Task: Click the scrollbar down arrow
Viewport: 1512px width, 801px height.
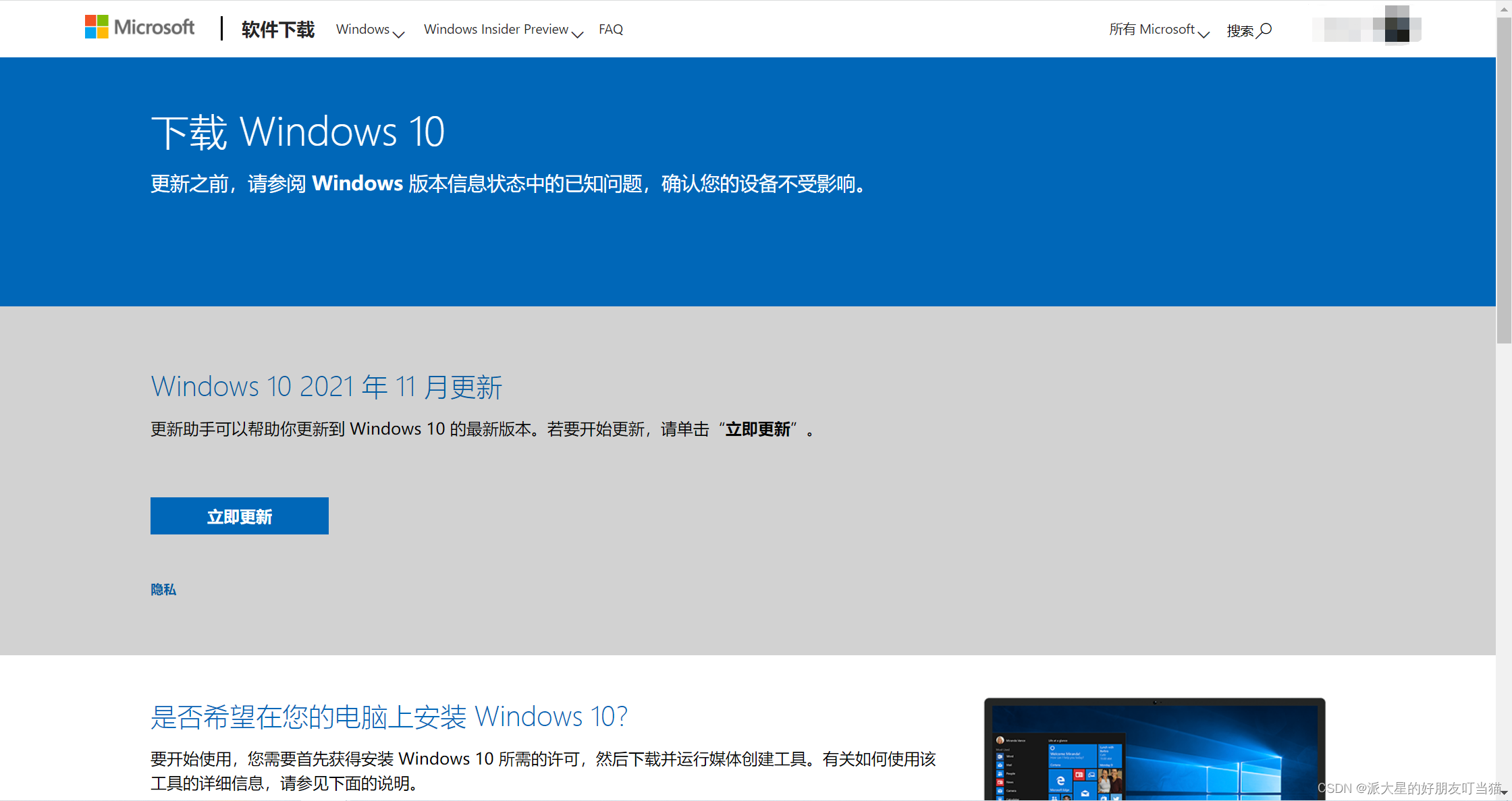Action: click(x=1505, y=794)
